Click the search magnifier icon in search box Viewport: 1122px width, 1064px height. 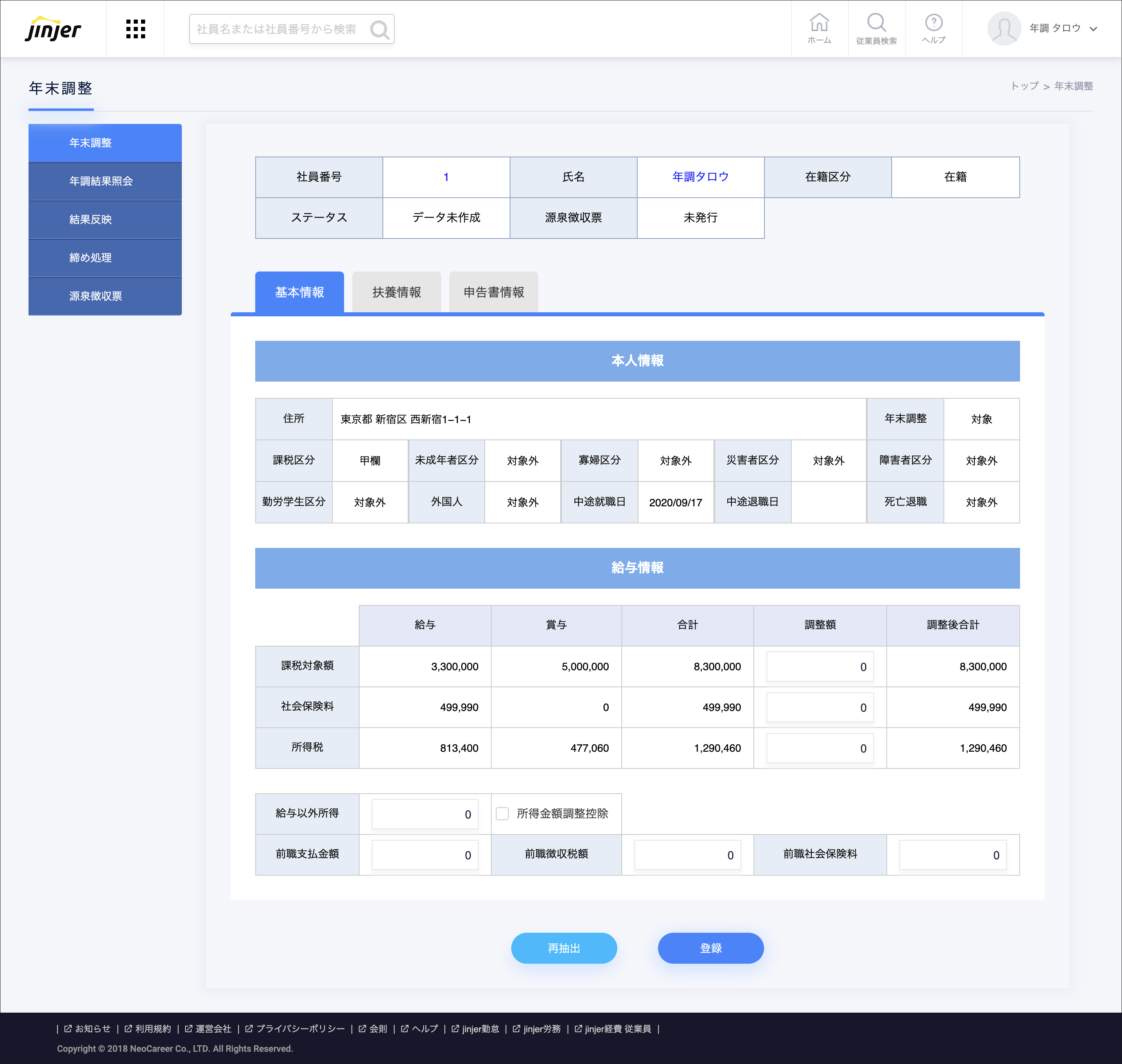(379, 29)
